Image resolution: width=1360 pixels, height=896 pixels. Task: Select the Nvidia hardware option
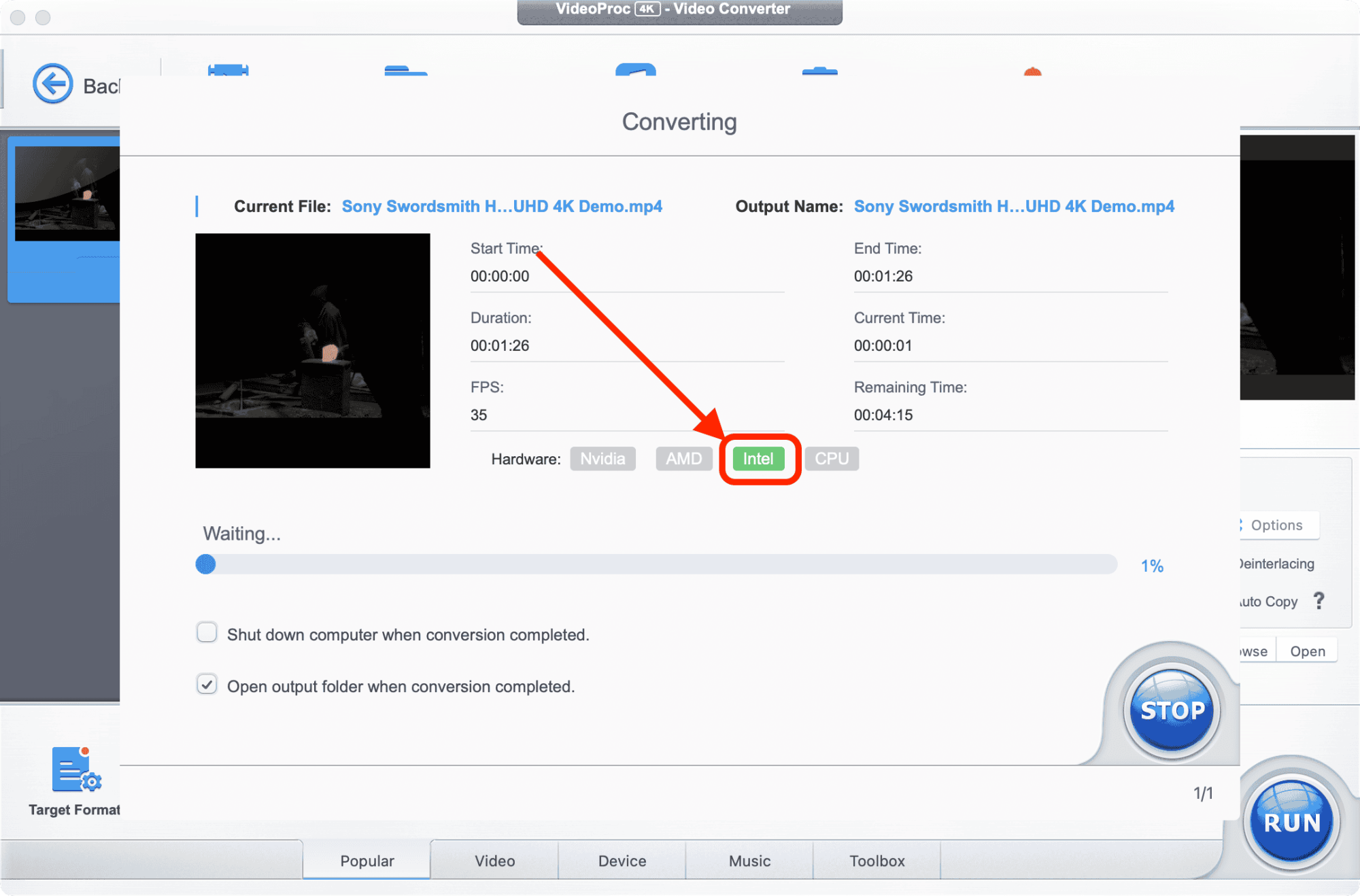tap(602, 459)
